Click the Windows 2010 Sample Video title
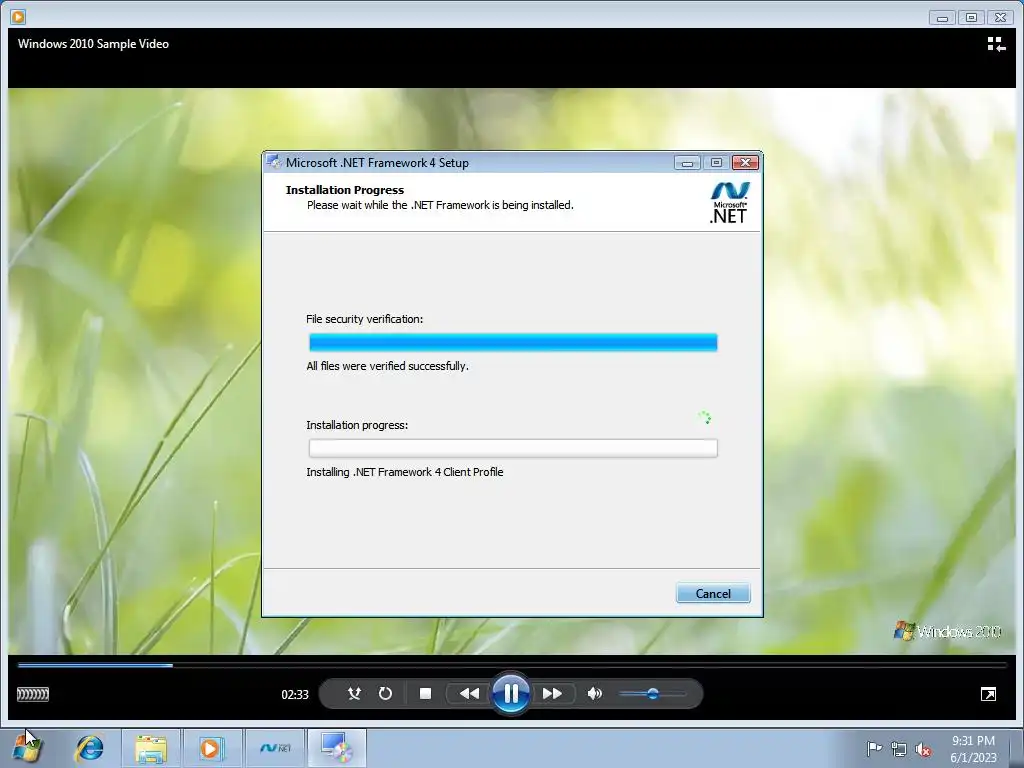This screenshot has height=768, width=1024. [x=93, y=44]
